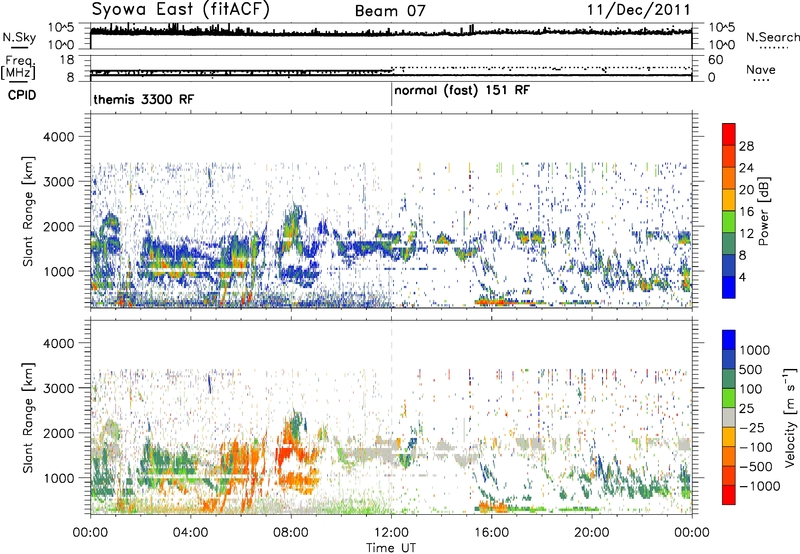Click the red bottom segment of Velocity colorbar
800x554 pixels.
(x=729, y=495)
